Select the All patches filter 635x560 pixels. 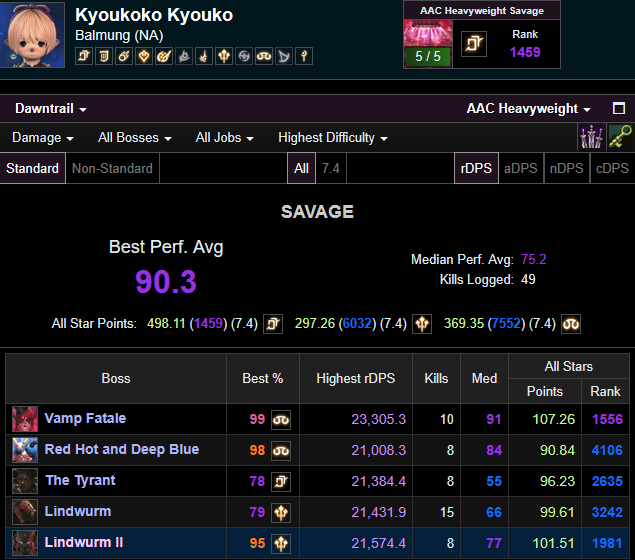(x=301, y=168)
